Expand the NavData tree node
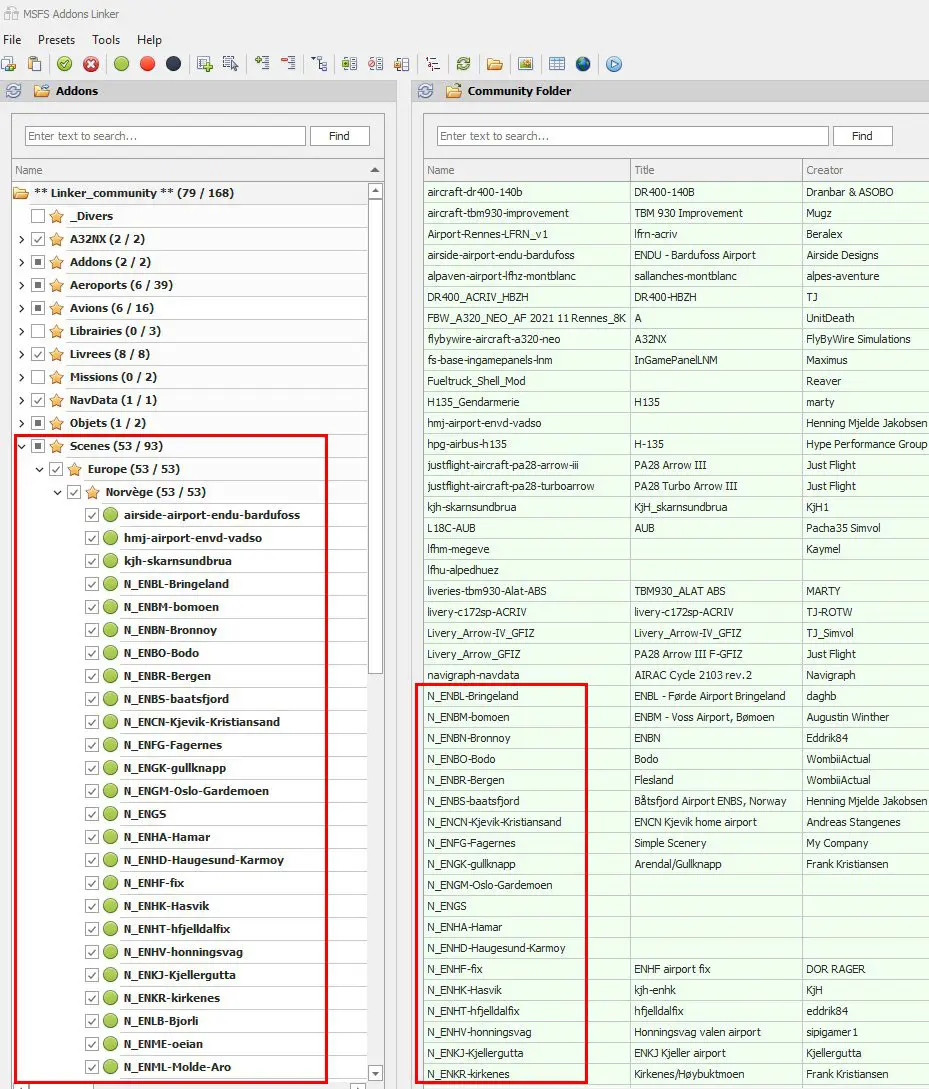This screenshot has width=929, height=1089. point(22,400)
